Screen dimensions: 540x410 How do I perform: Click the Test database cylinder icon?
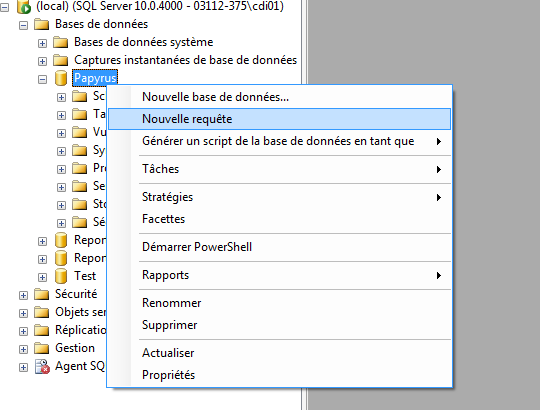tap(61, 276)
